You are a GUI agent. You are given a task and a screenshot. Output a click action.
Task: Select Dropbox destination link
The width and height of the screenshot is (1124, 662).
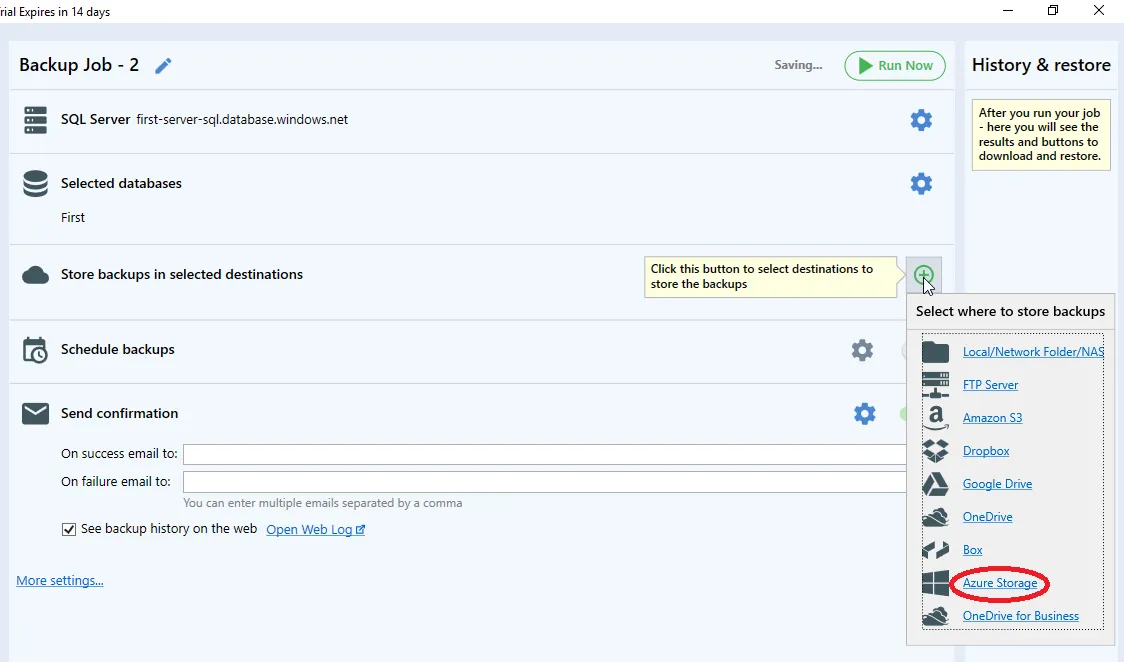point(986,451)
